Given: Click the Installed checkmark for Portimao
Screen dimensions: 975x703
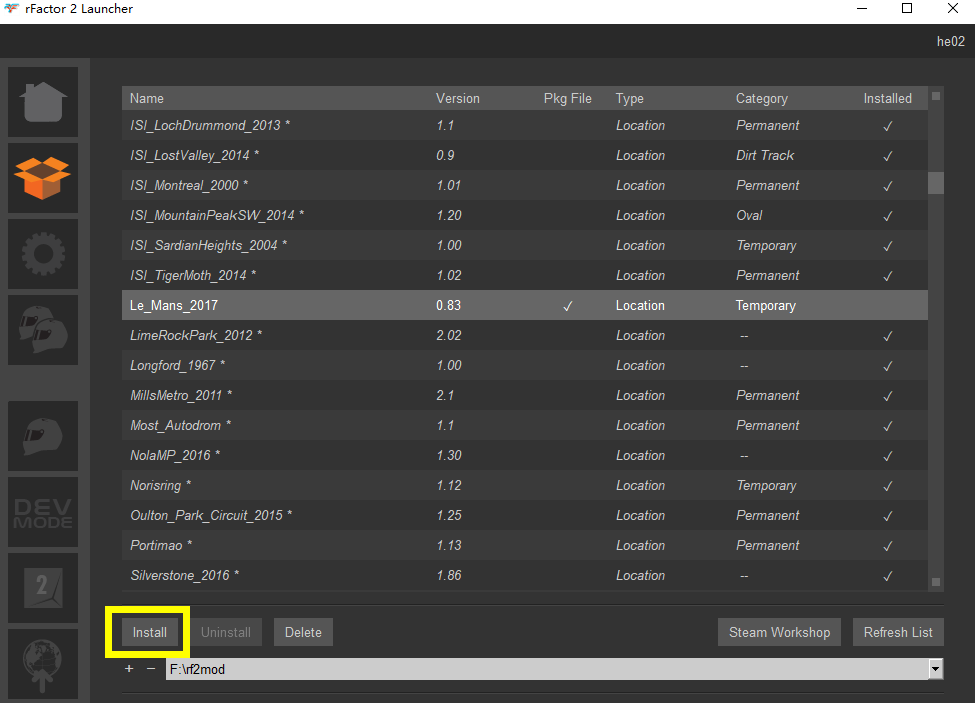Looking at the screenshot, I should point(887,546).
